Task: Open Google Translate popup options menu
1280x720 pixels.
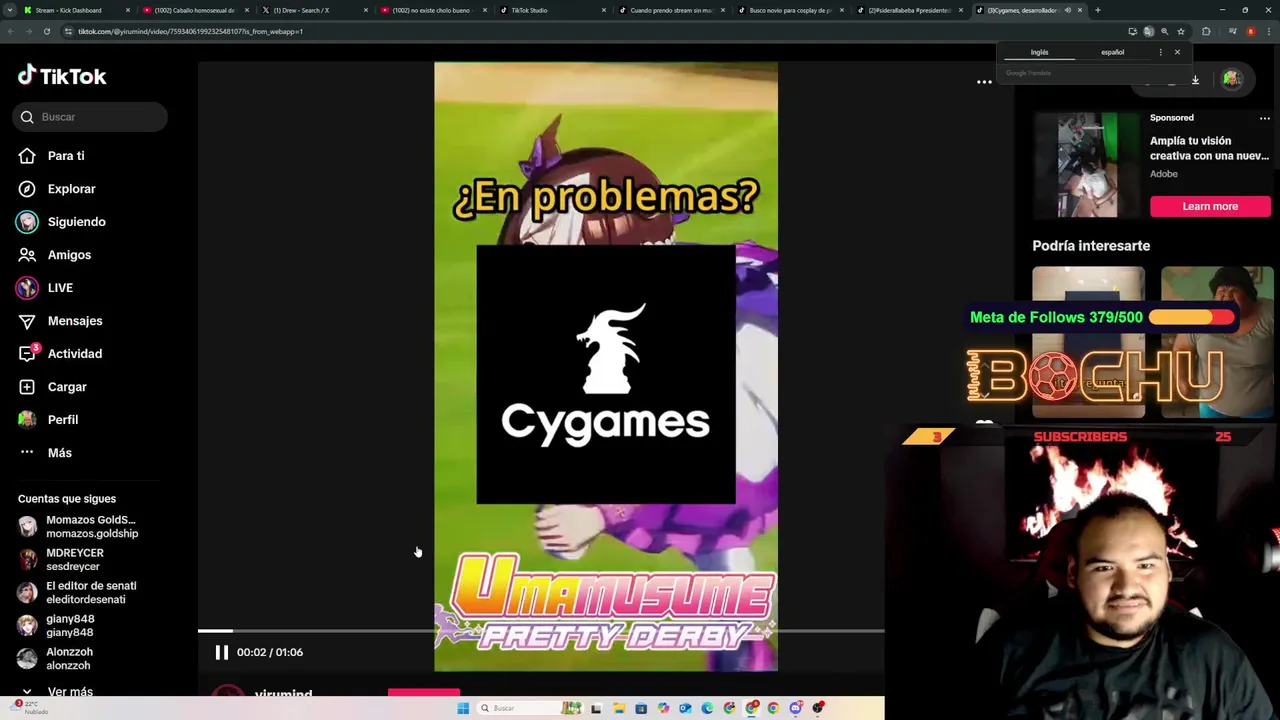Action: tap(1160, 52)
